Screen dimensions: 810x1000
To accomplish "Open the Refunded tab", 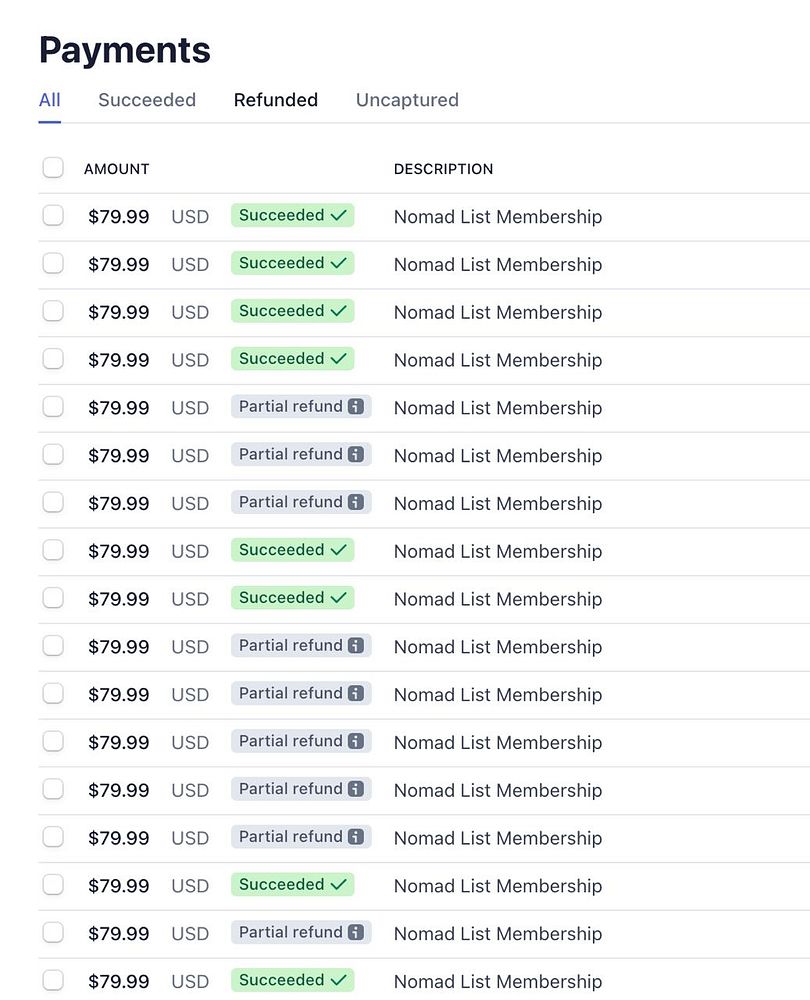I will 276,100.
